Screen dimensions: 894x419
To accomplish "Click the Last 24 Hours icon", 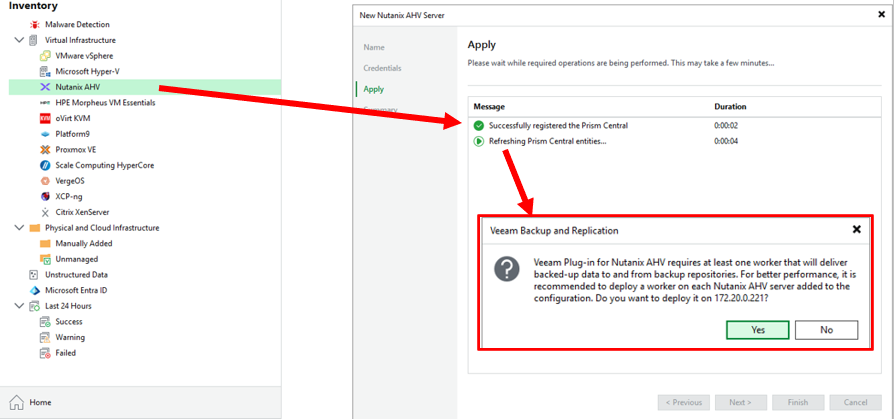I will tap(35, 306).
